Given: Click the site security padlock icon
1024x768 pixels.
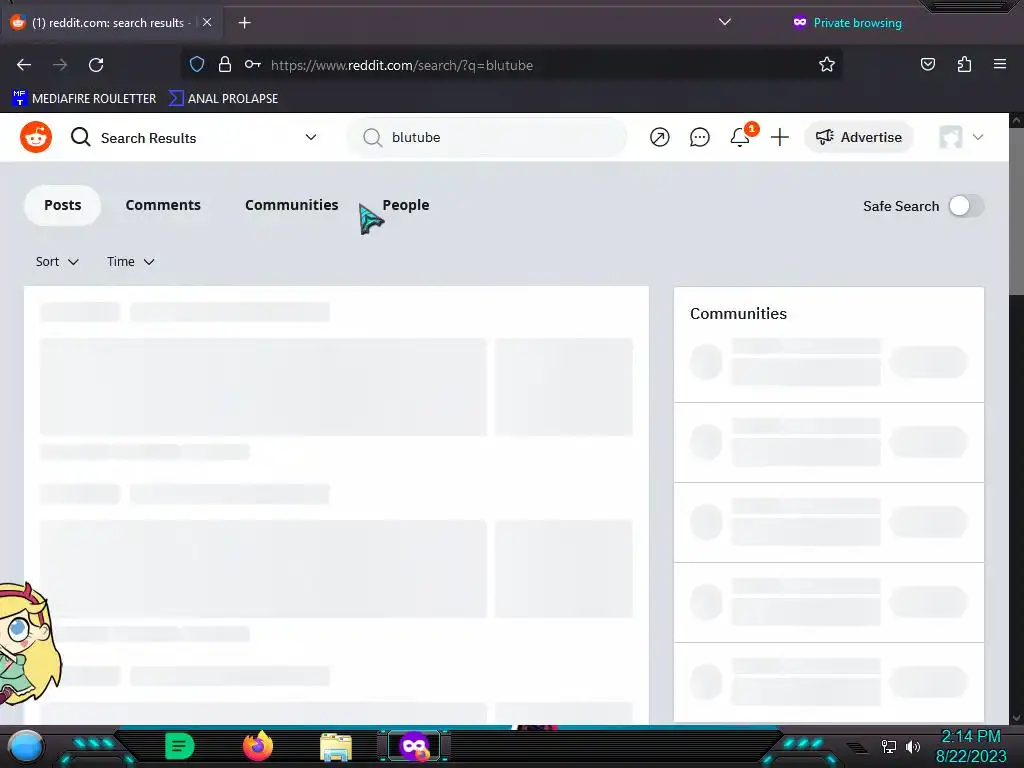Looking at the screenshot, I should [225, 65].
